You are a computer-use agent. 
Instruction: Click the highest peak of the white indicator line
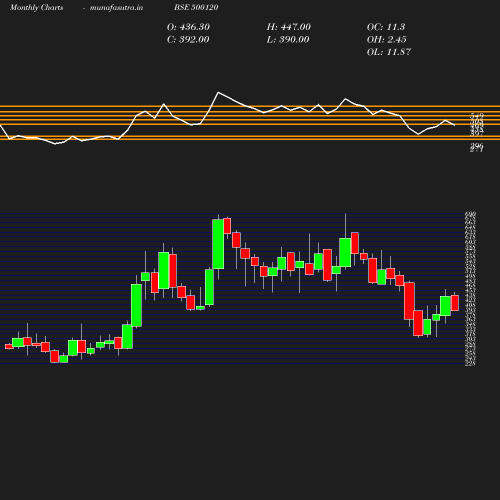pos(218,92)
